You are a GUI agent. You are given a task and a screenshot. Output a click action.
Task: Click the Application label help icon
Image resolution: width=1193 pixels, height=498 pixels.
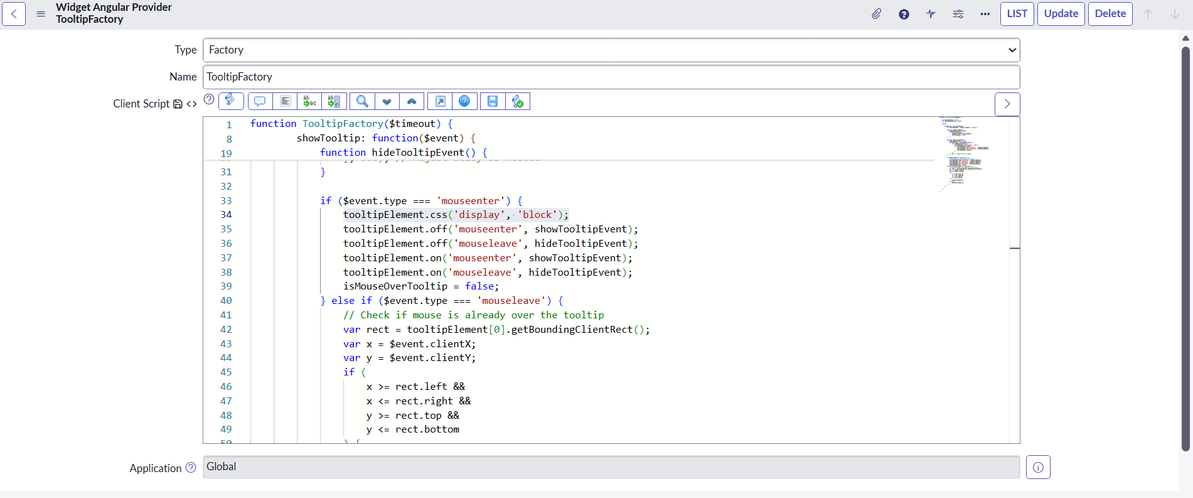pos(190,468)
